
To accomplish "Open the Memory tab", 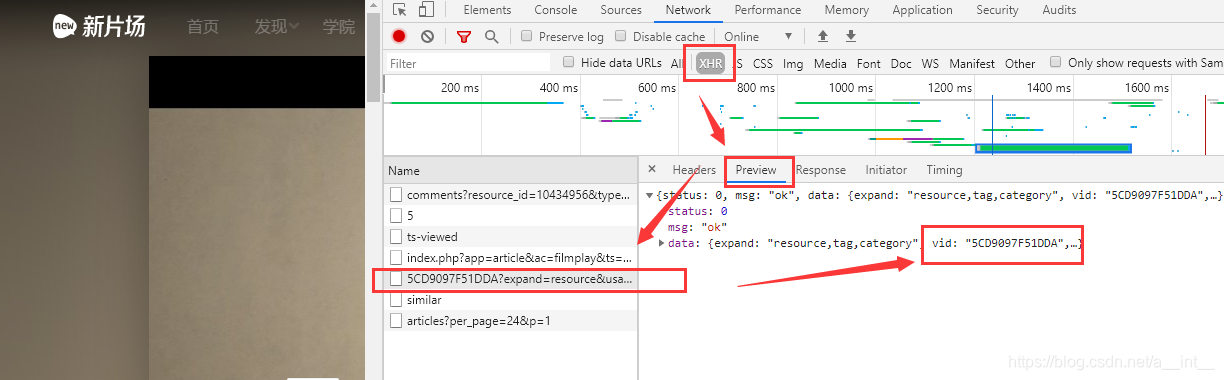I will point(846,10).
